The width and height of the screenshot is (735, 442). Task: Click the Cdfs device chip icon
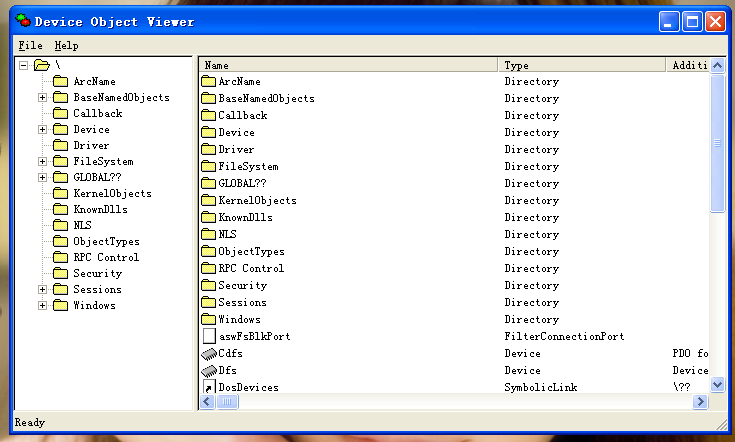[x=209, y=354]
